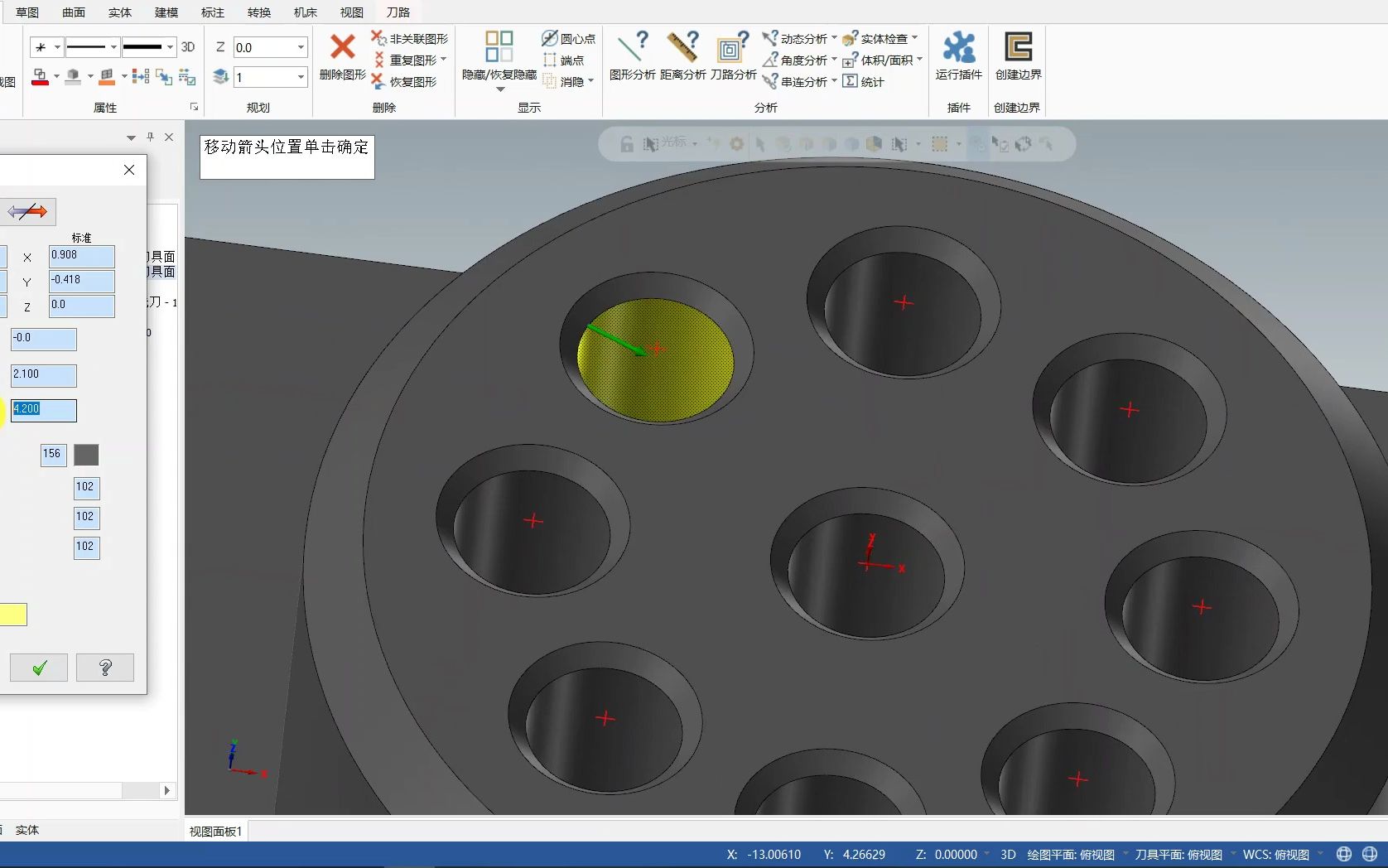This screenshot has width=1388, height=868.
Task: Click the 非关联图形 non-associative delete icon
Action: pos(378,38)
